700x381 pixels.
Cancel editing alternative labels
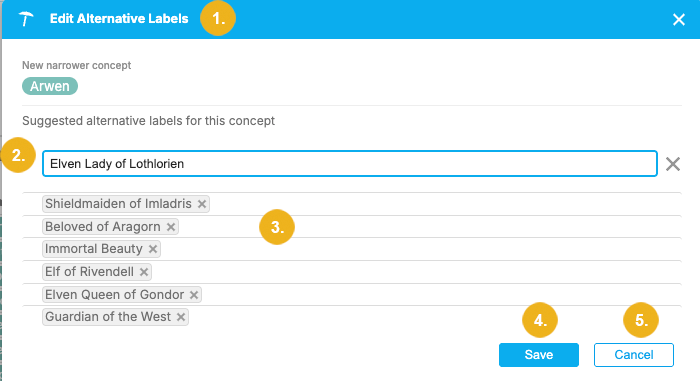(633, 355)
